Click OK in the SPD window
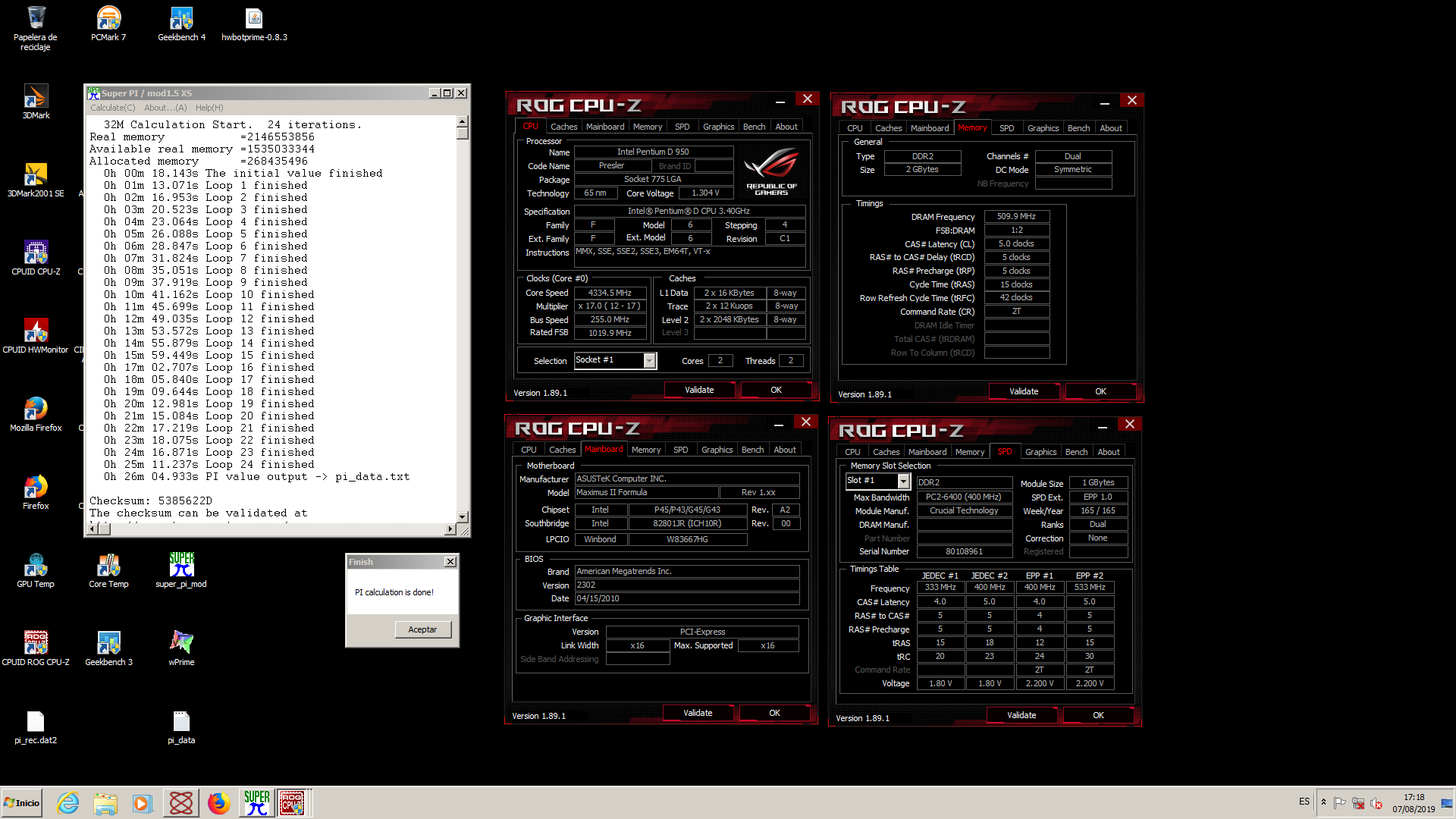The image size is (1456, 819). [1098, 715]
